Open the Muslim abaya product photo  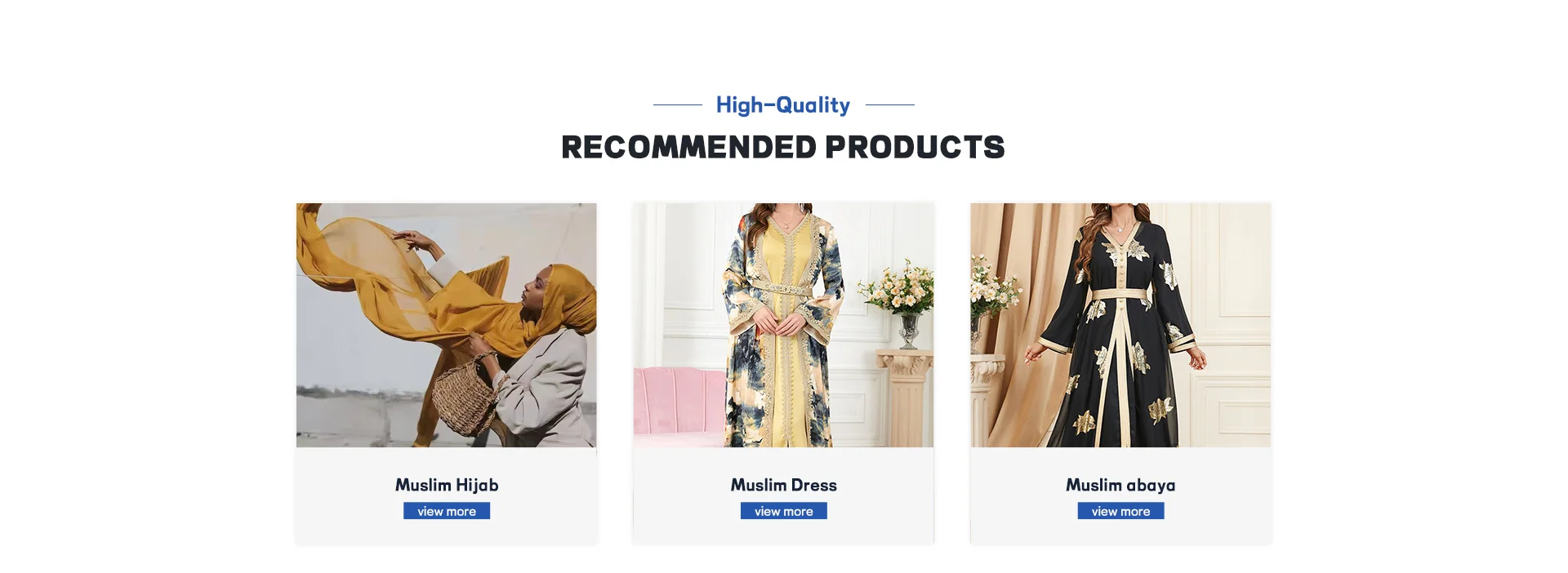(1120, 325)
